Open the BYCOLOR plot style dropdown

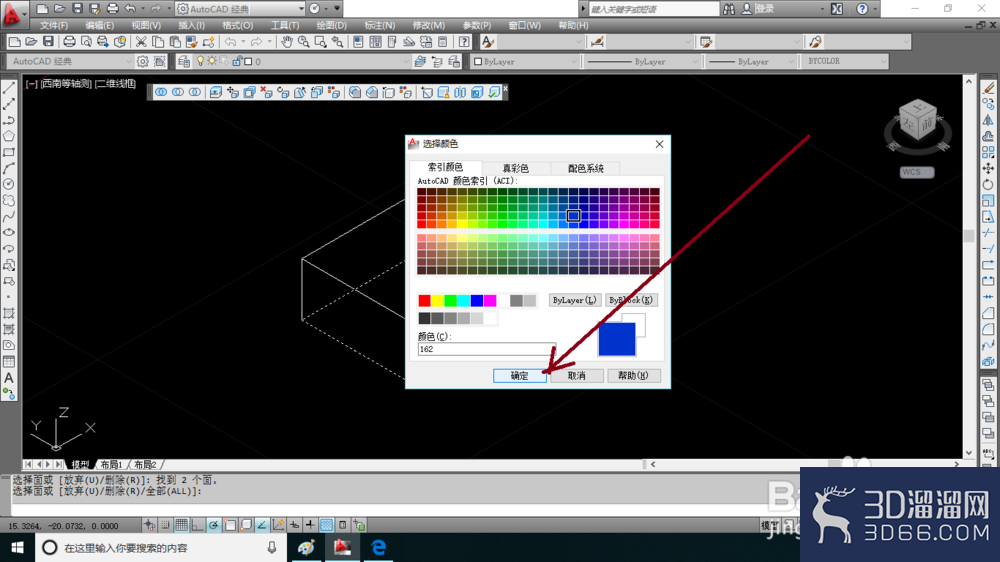845,62
